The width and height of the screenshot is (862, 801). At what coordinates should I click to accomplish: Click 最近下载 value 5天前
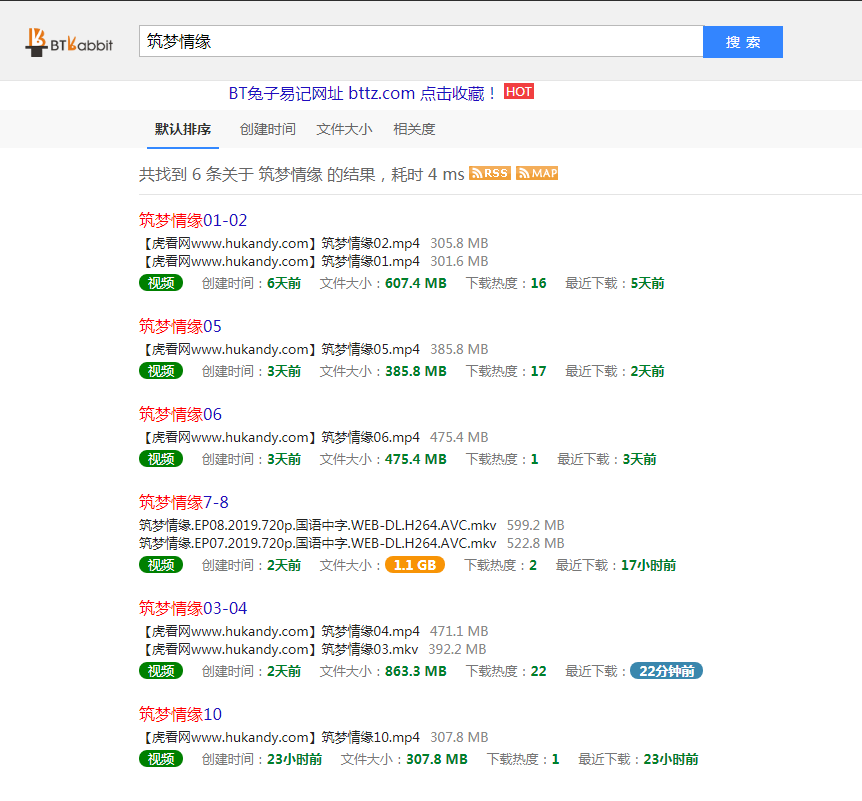(x=647, y=283)
